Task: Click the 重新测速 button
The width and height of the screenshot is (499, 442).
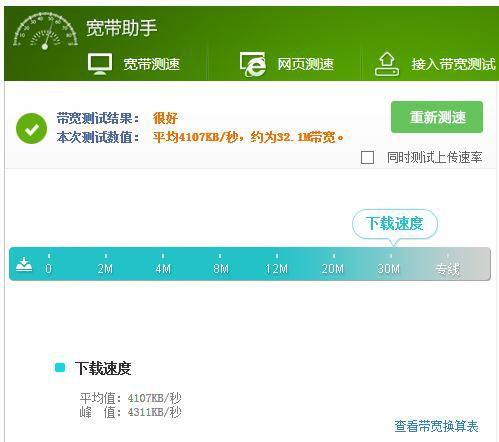Action: tap(437, 117)
